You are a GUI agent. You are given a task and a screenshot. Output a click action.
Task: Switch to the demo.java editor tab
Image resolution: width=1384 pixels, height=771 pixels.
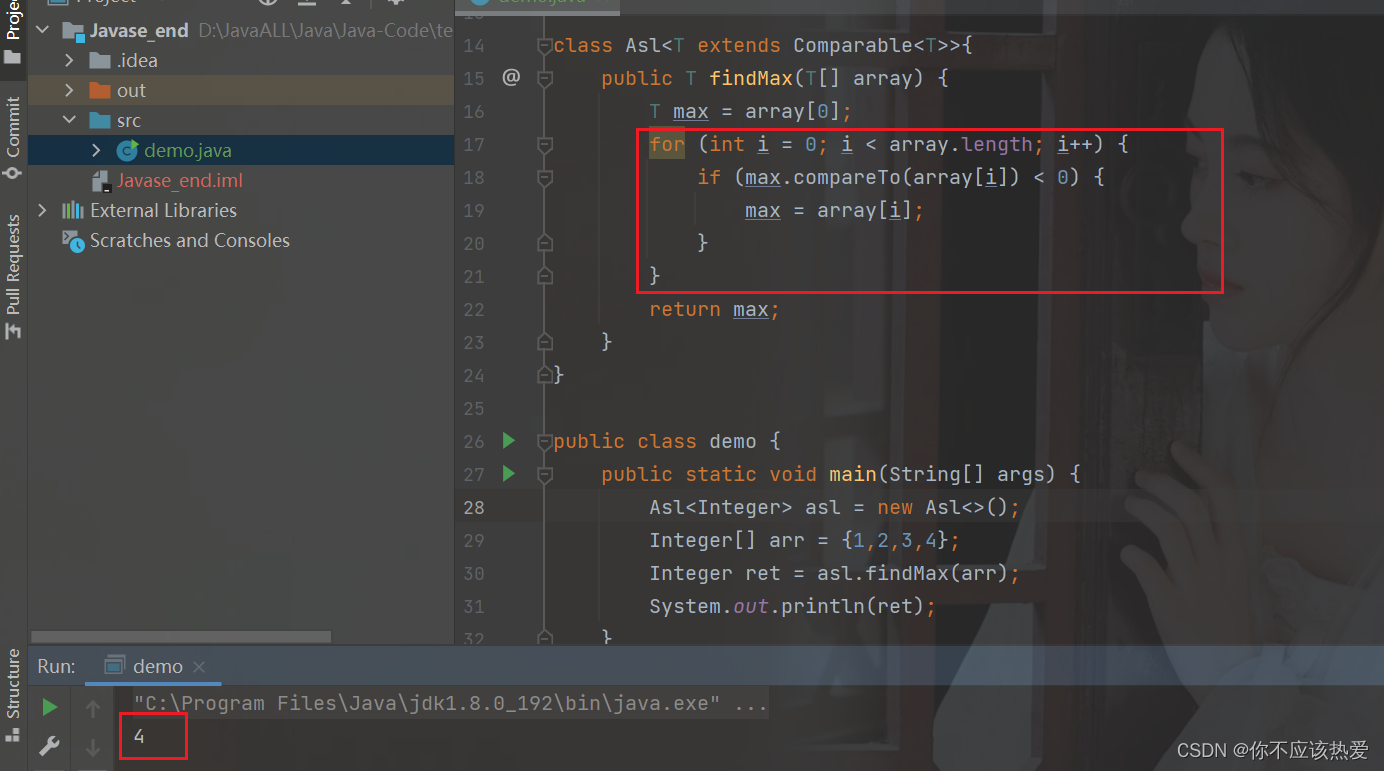tap(540, 4)
